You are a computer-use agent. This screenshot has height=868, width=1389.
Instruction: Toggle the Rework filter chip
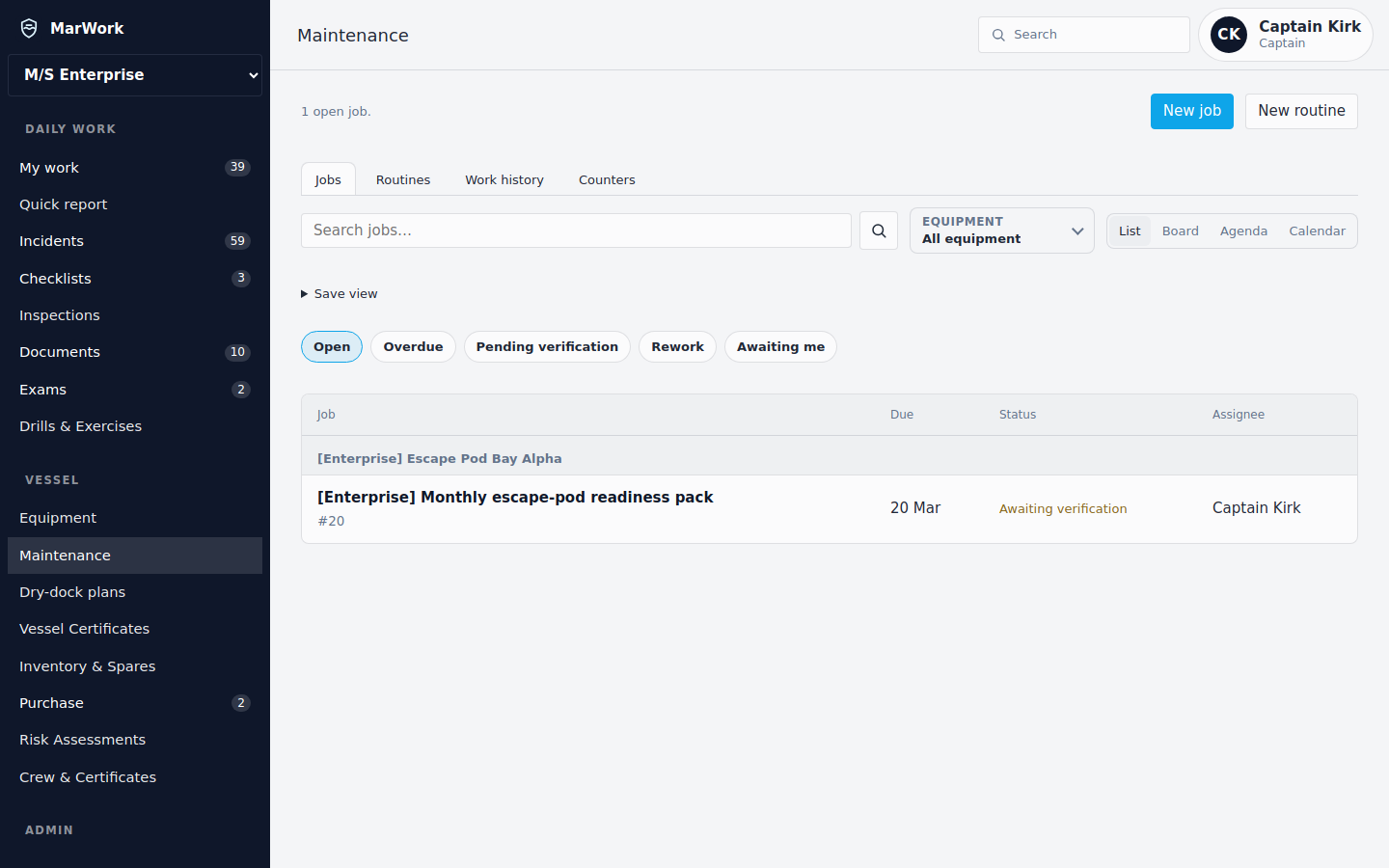point(677,347)
